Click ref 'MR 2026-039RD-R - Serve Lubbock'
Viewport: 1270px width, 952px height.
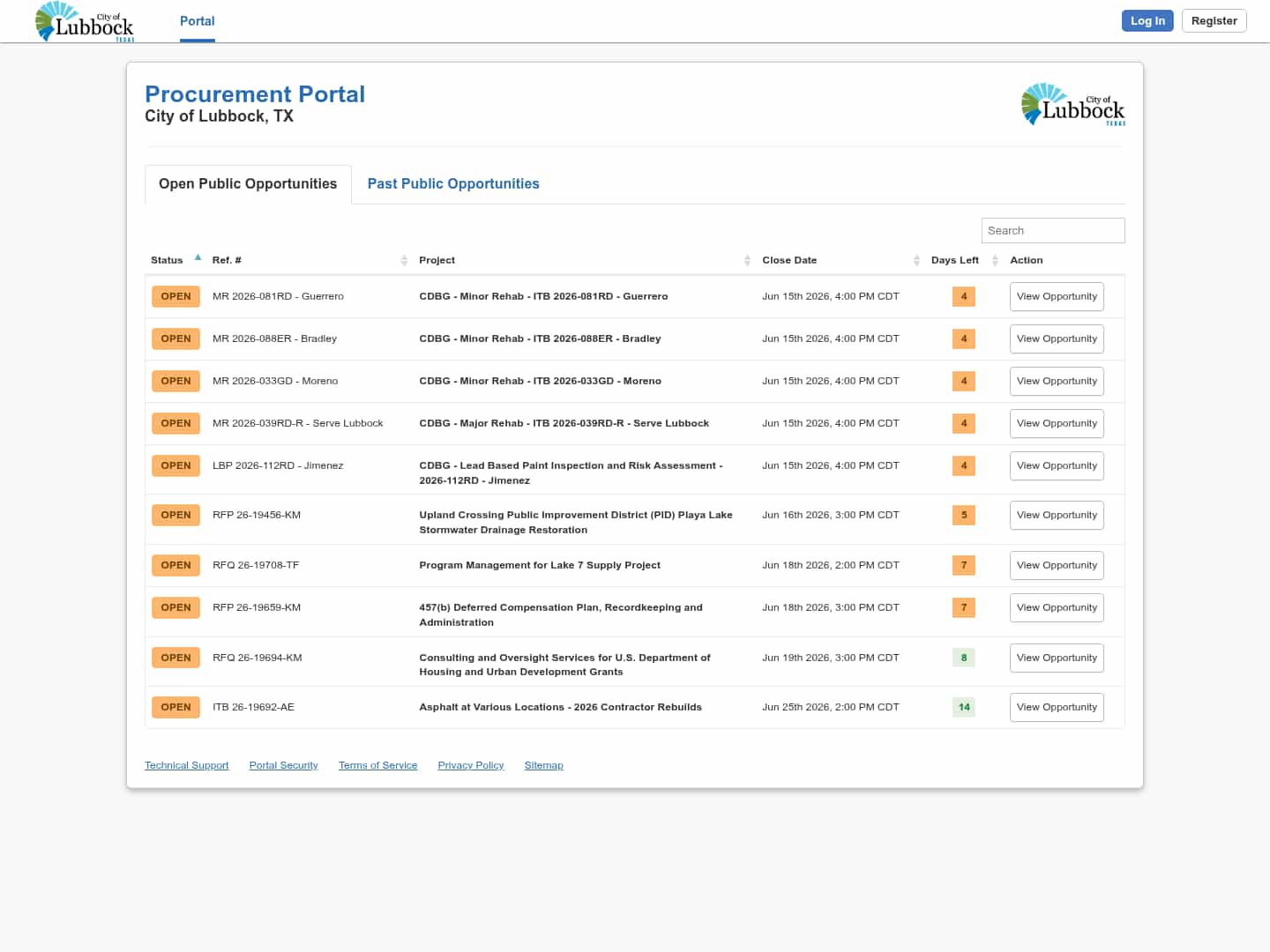coord(298,424)
